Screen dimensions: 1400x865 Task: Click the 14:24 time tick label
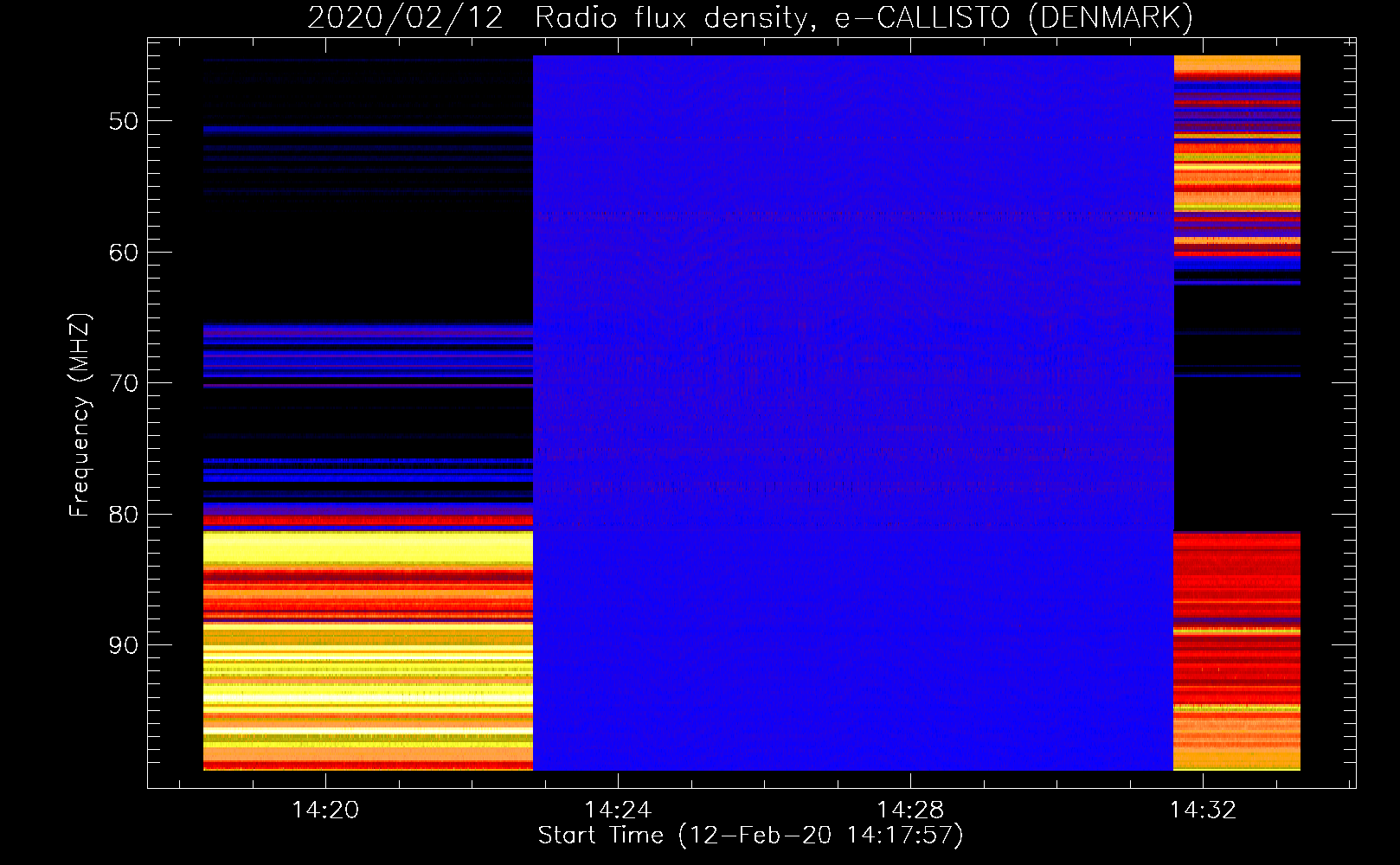[618, 811]
